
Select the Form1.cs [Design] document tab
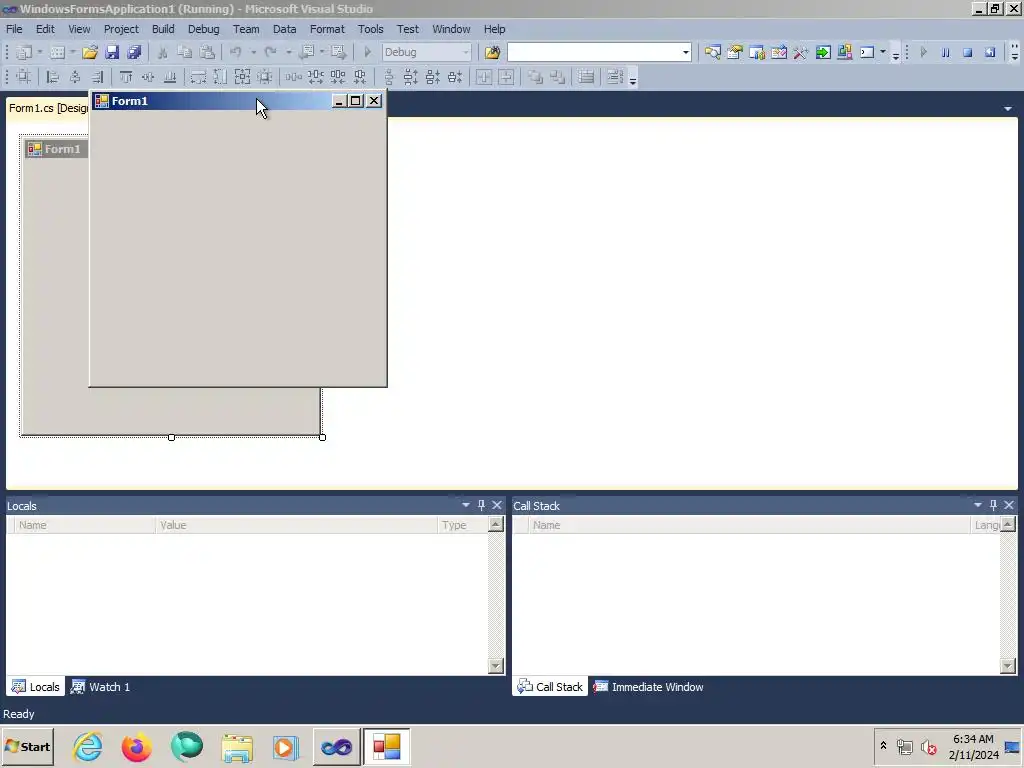(x=48, y=108)
